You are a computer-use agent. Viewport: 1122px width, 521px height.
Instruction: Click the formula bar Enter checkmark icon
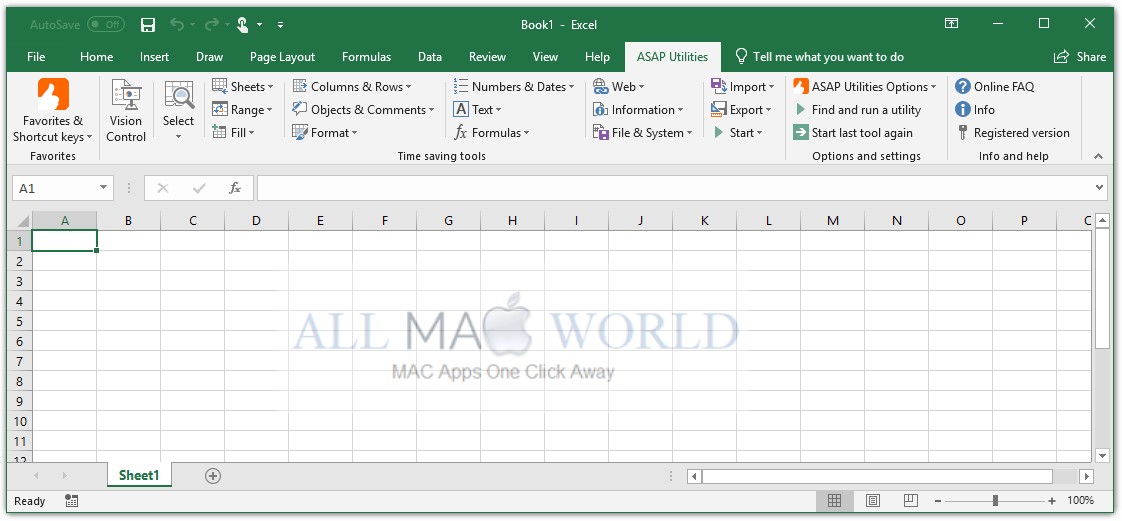click(199, 188)
